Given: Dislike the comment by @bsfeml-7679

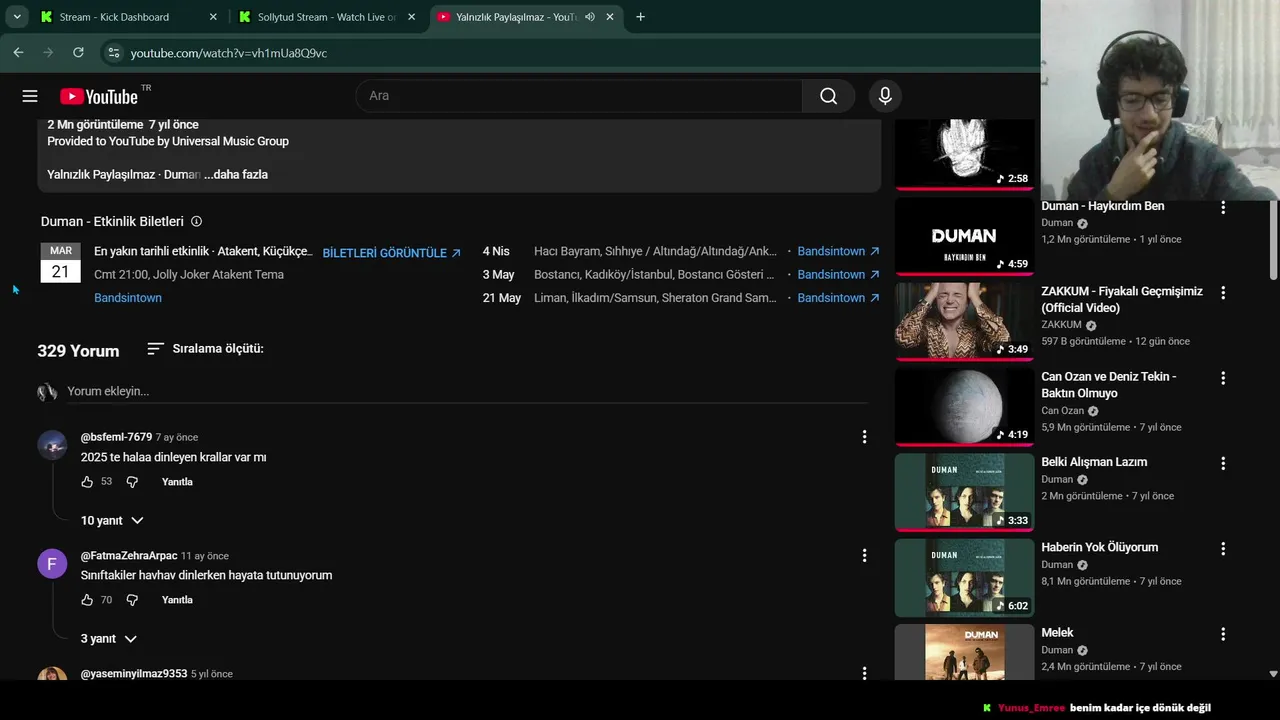Looking at the screenshot, I should click(x=132, y=482).
